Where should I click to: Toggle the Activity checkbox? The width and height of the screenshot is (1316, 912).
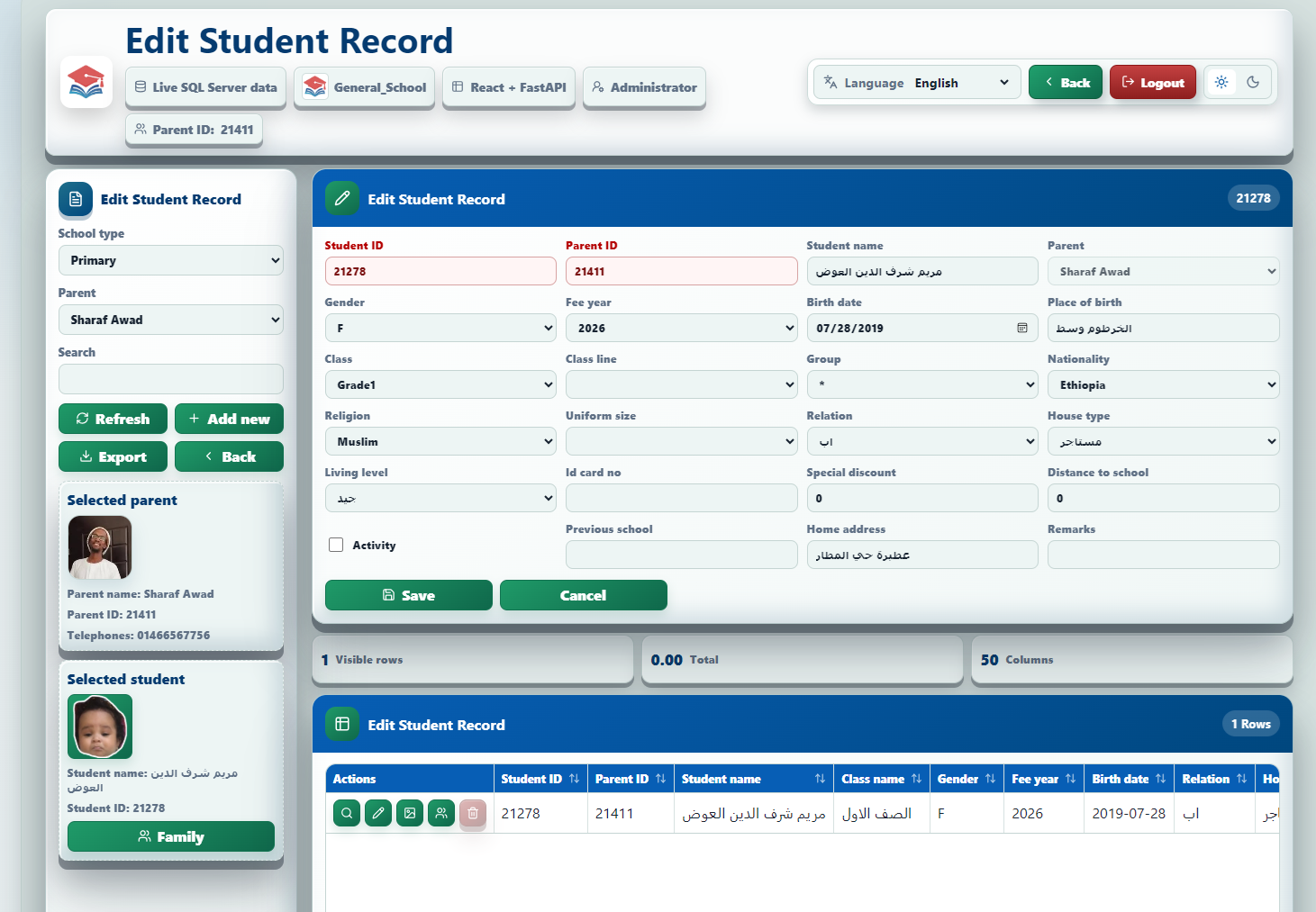click(x=336, y=545)
